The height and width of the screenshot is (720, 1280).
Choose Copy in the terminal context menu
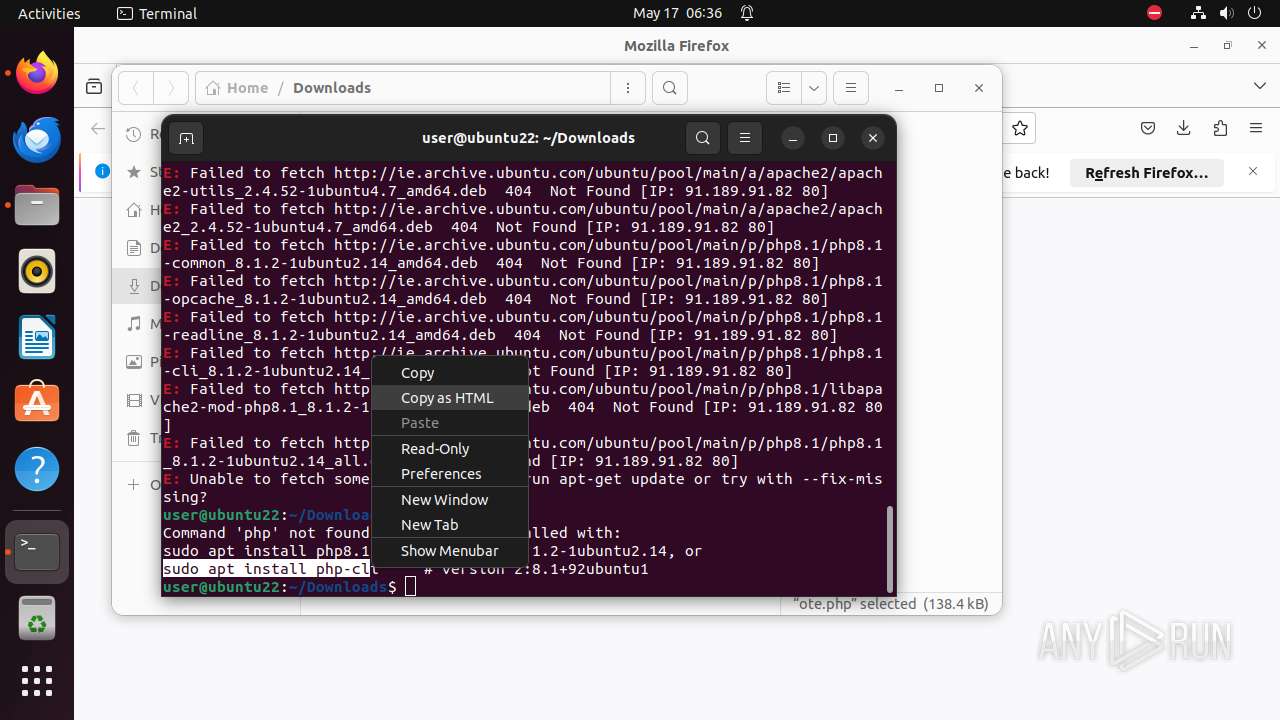point(449,372)
